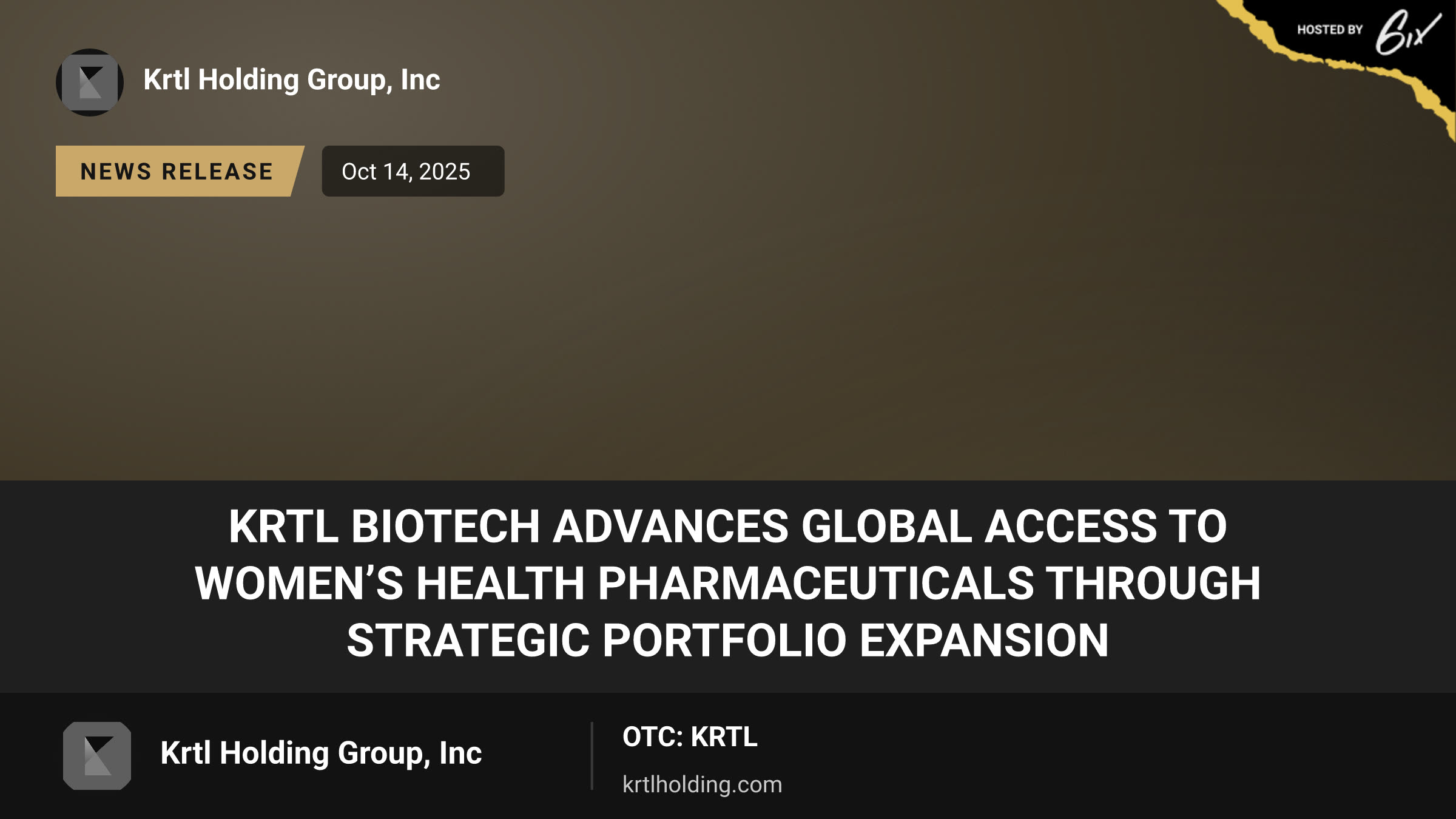Viewport: 1456px width, 819px height.
Task: Click top Krtl Holding Group, Inc title
Action: point(292,80)
